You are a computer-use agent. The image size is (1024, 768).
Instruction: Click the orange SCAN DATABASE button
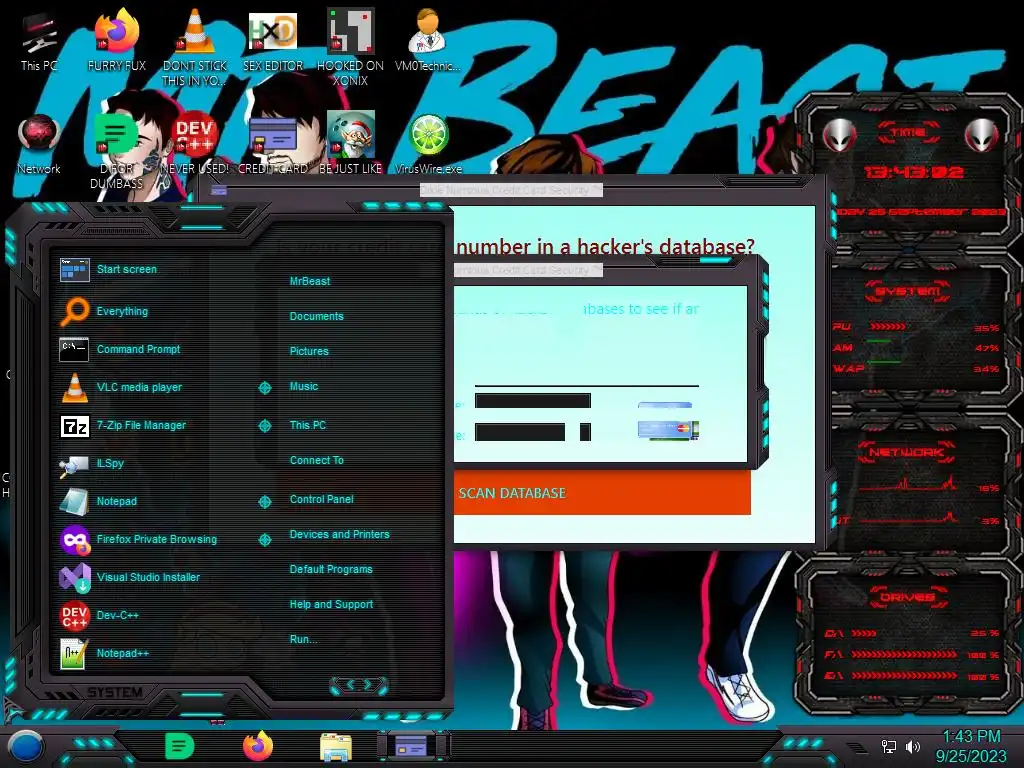(x=602, y=493)
